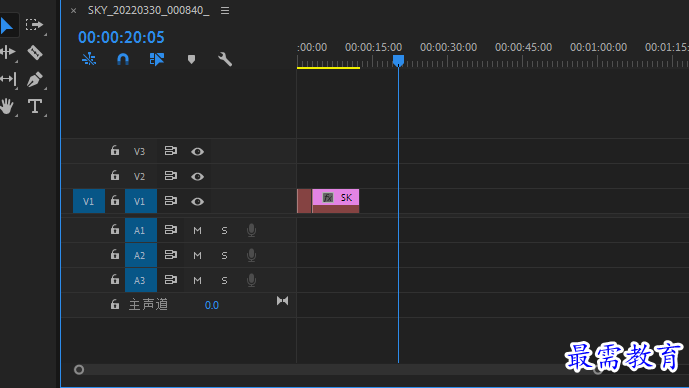Click the blue playhead marker

tap(398, 61)
